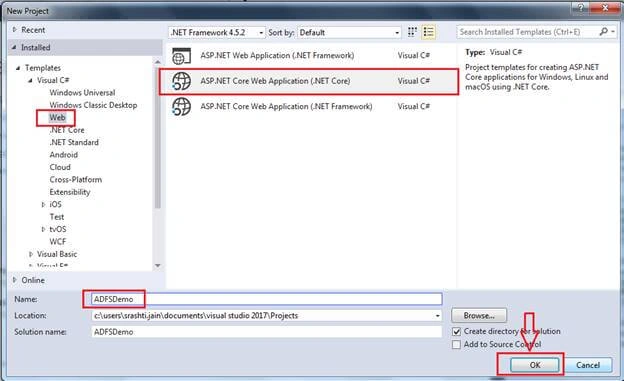This screenshot has height=381, width=624.
Task: Select the .NET Core category
Action: 67,130
